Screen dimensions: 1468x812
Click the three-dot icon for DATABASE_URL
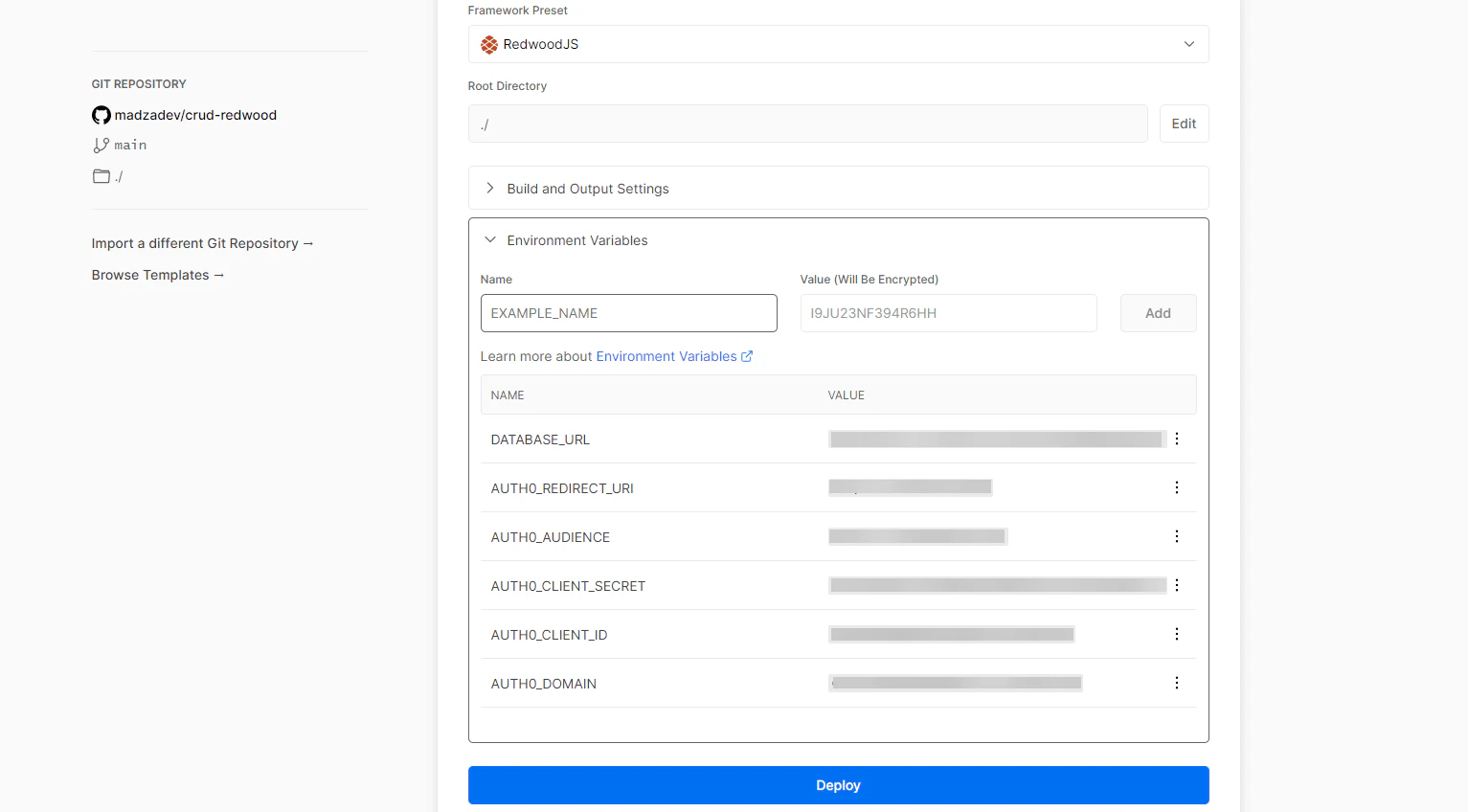pos(1177,439)
